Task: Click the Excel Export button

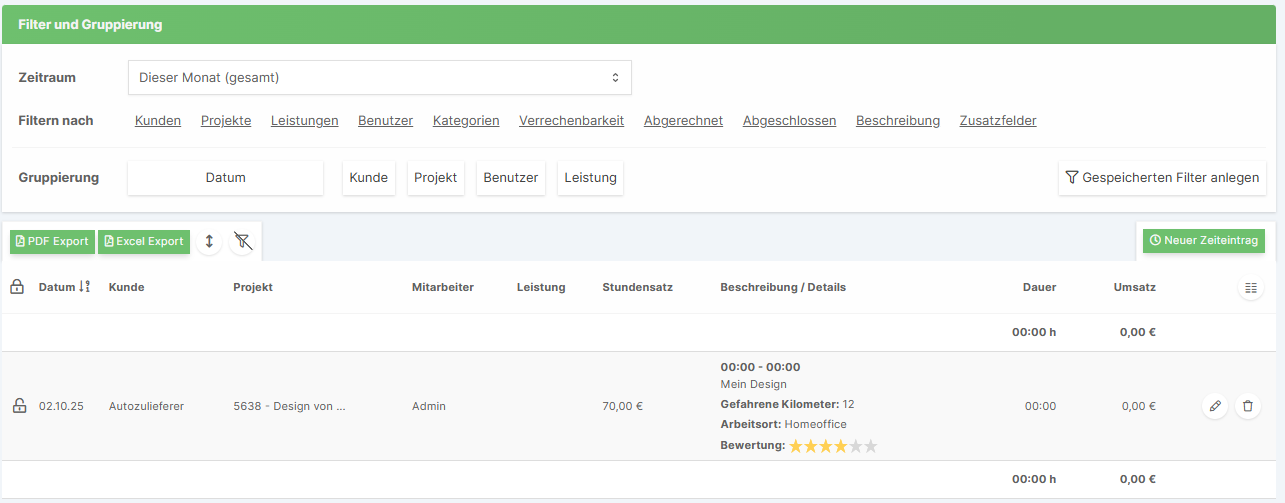Action: 144,241
